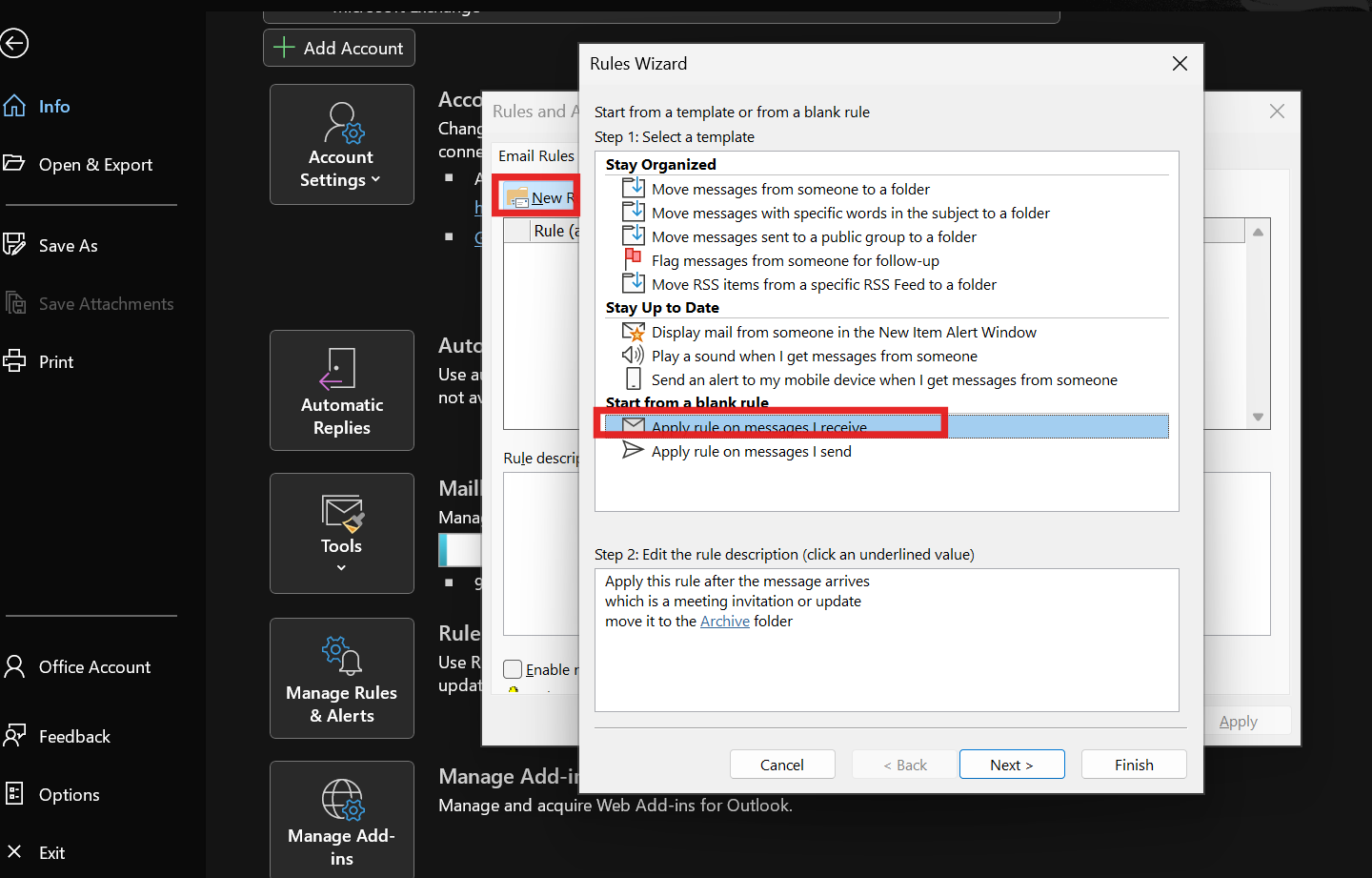The height and width of the screenshot is (878, 1372).
Task: Click the scroll-up arrow in rules list
Action: tap(1258, 232)
